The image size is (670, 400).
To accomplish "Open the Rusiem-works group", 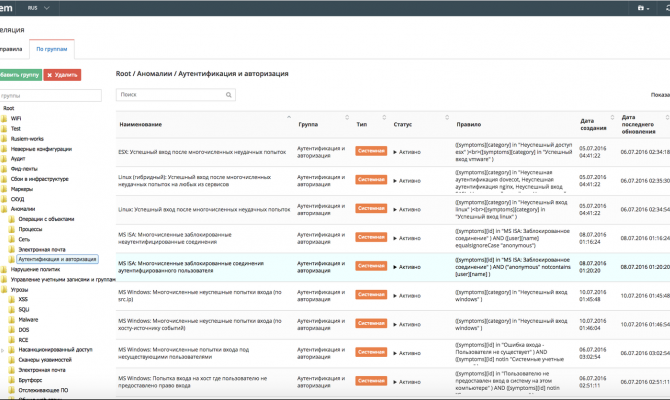I will pyautogui.click(x=27, y=139).
